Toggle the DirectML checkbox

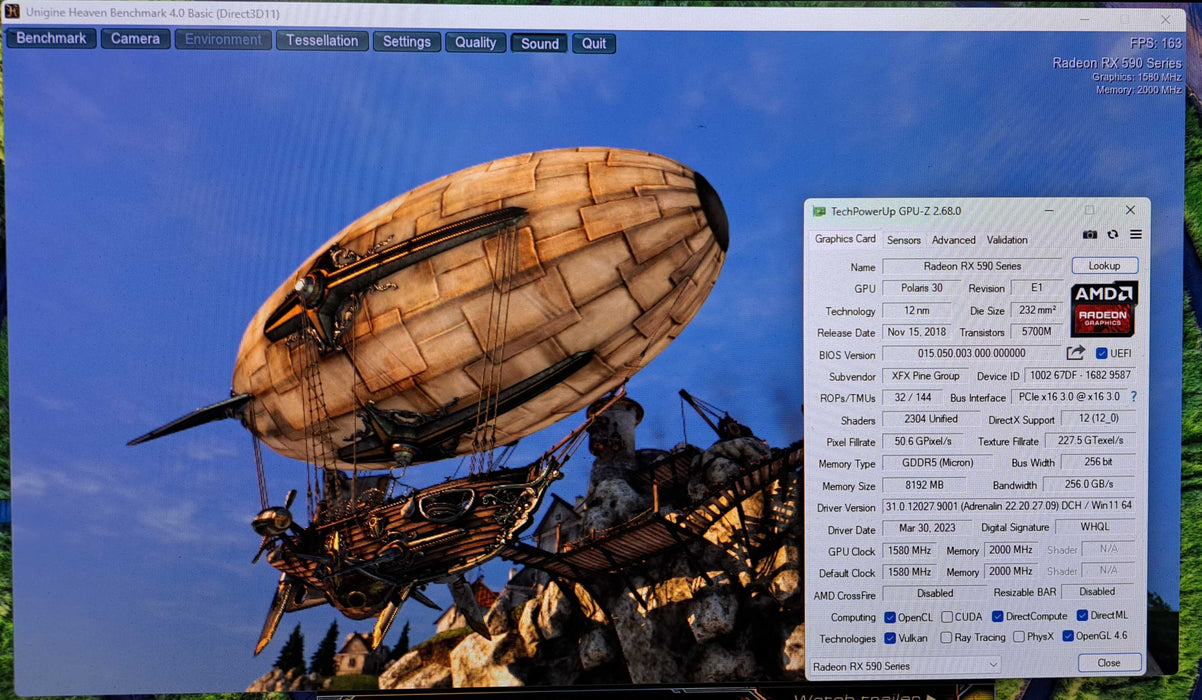tap(1082, 616)
